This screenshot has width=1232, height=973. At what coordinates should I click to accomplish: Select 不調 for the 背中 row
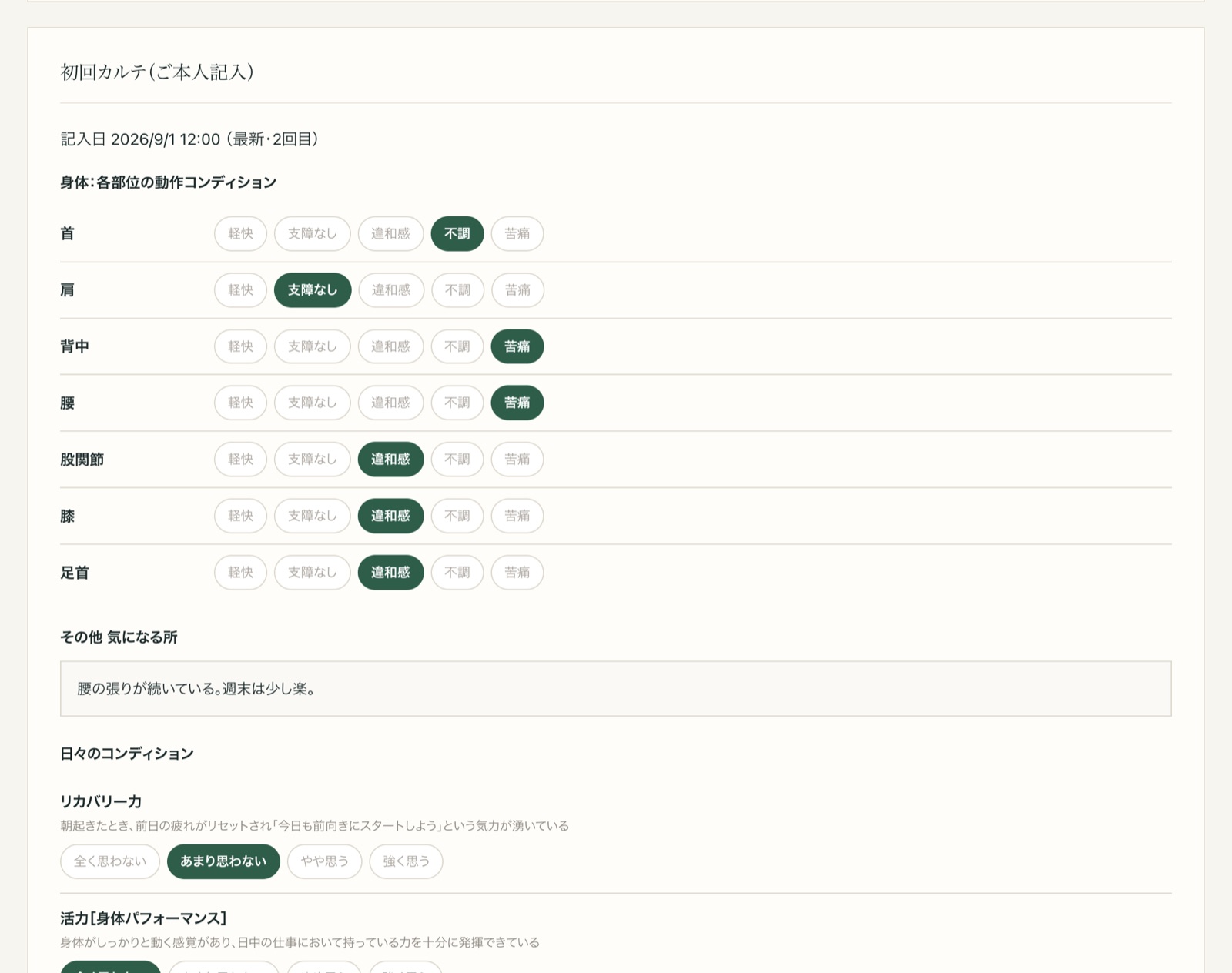[457, 346]
